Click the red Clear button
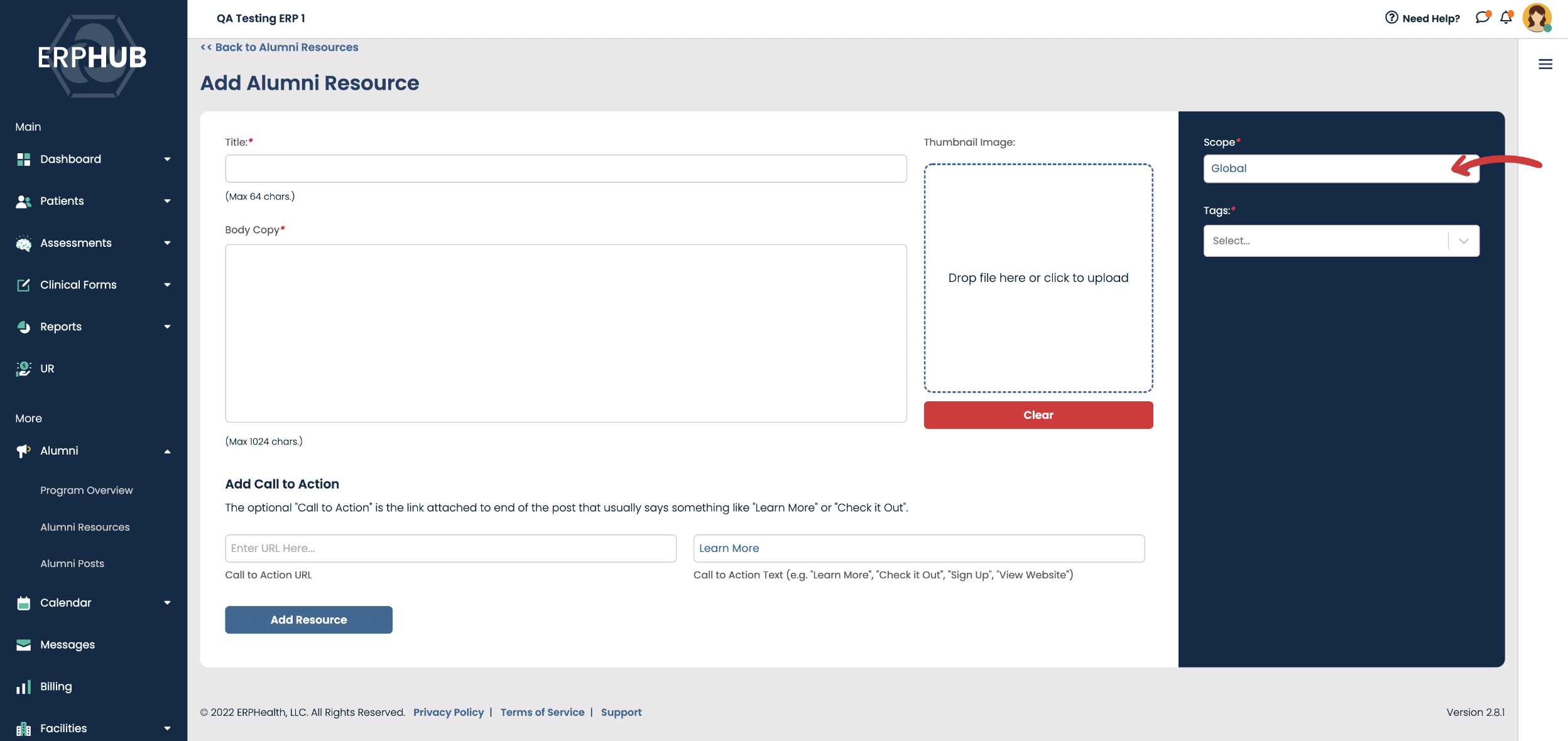 pyautogui.click(x=1038, y=415)
